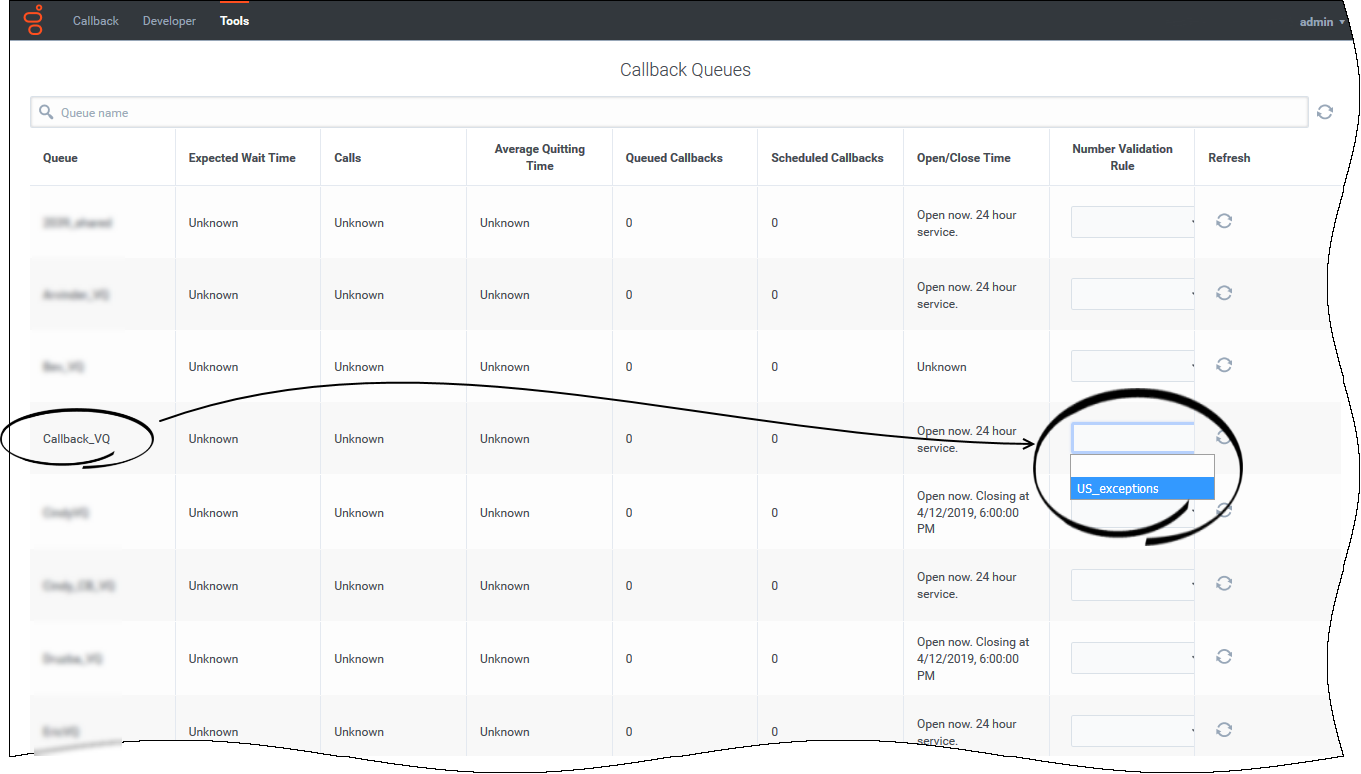Viewport: 1361px width, 774px height.
Task: Open validation rule dropdown in second row
Action: (x=1132, y=294)
